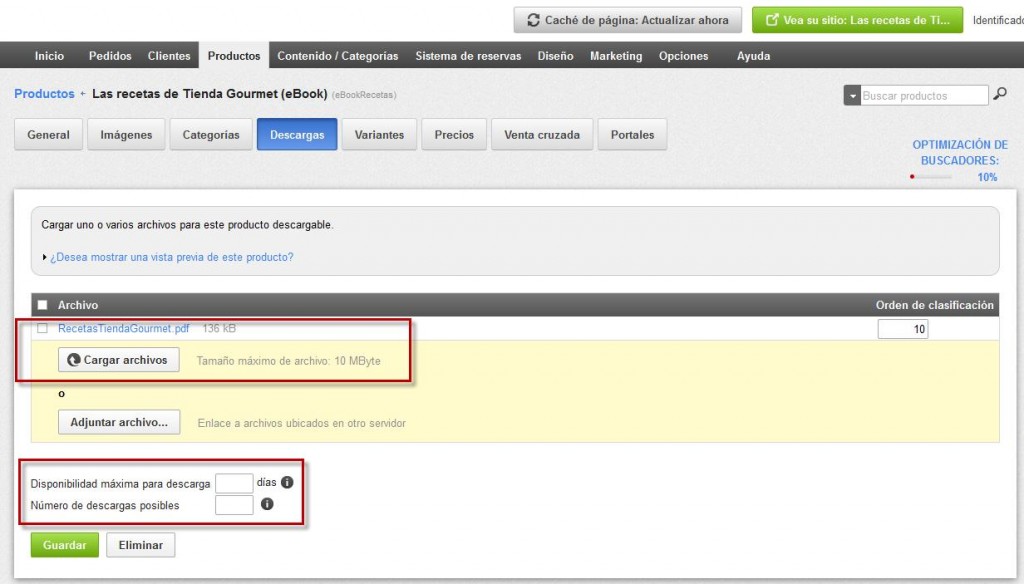Switch to the Precios tab
This screenshot has width=1024, height=584.
tap(454, 135)
